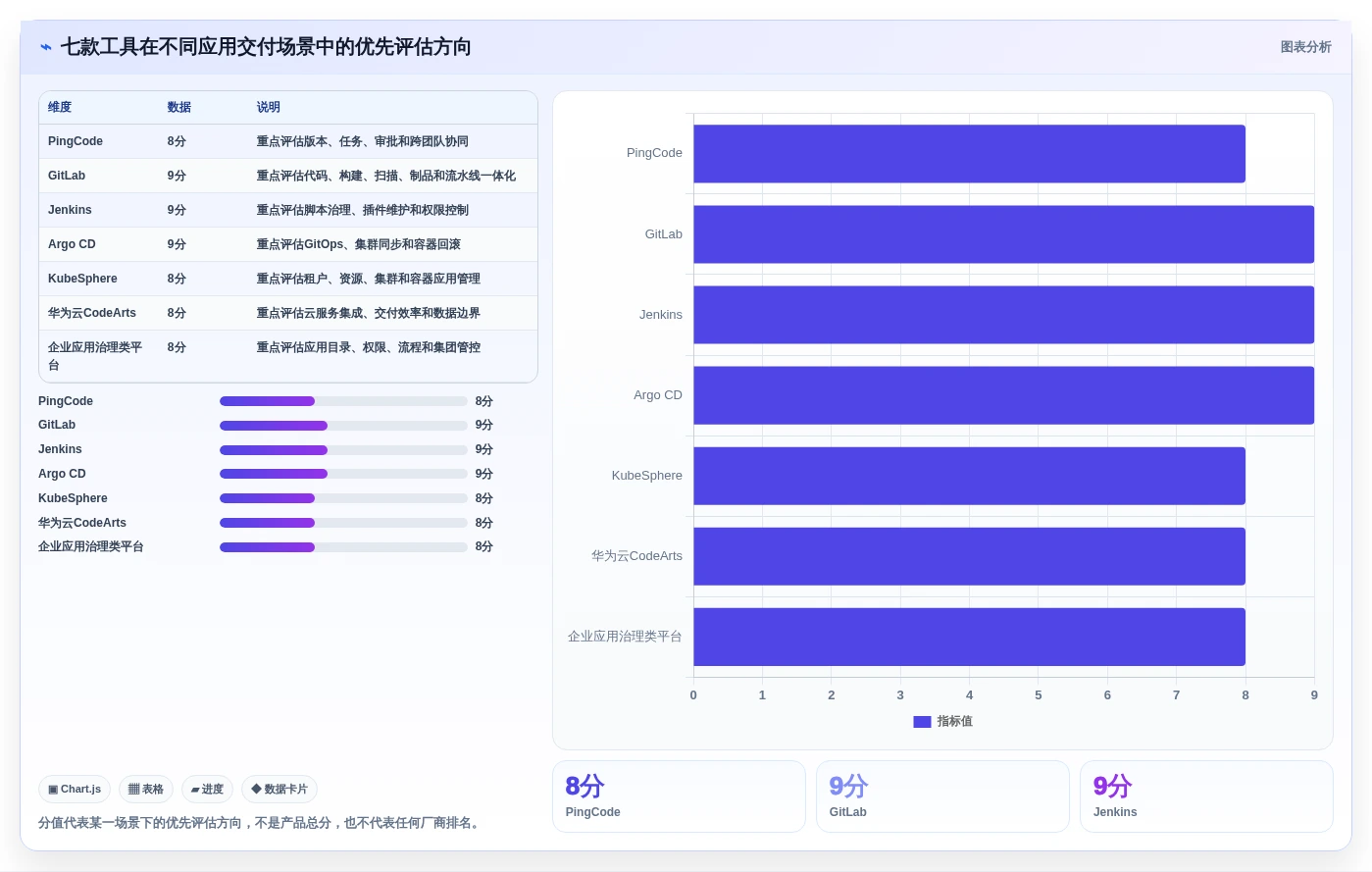Click the Chart.js tag chip
1372x872 pixels.
click(x=75, y=789)
